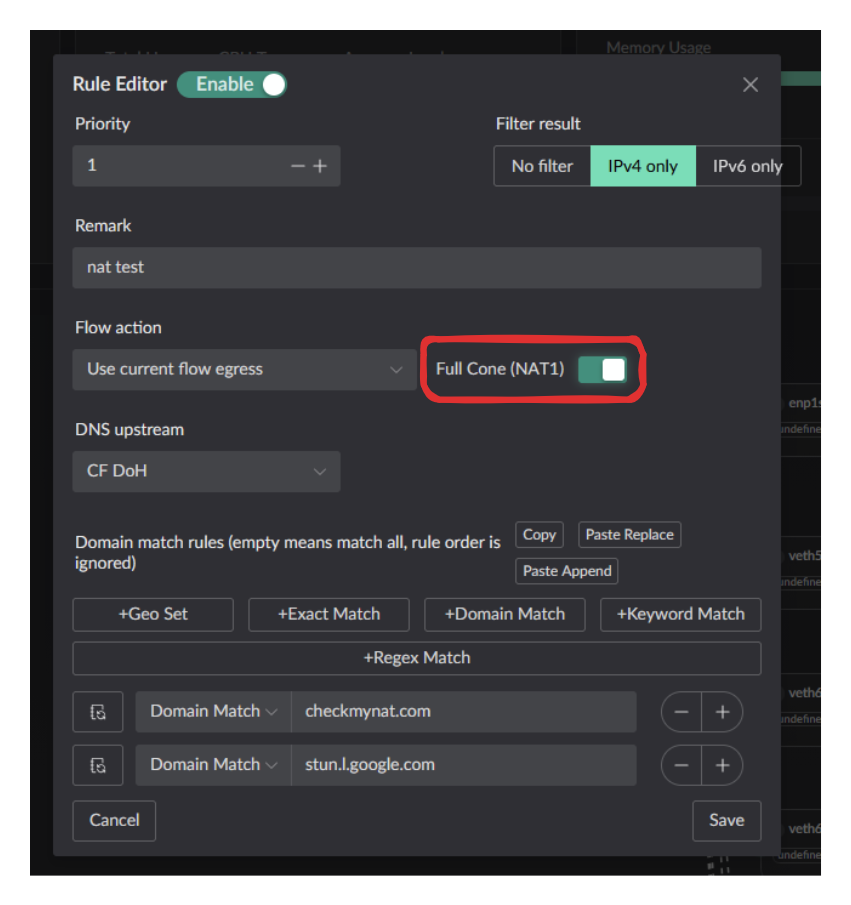
Task: Add a rule after checkmynat.com with plus
Action: (x=722, y=712)
